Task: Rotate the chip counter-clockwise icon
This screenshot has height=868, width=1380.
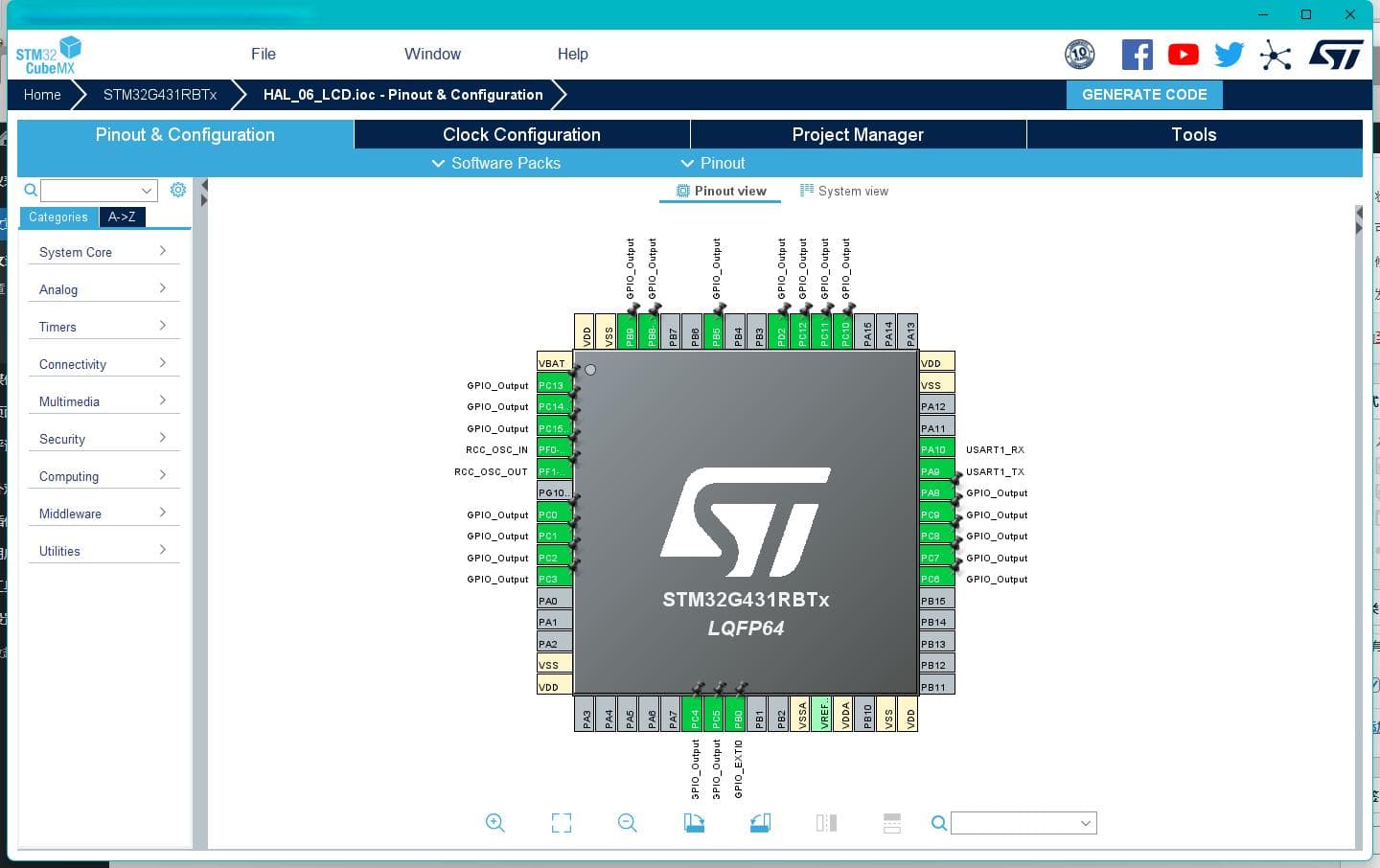Action: click(760, 823)
